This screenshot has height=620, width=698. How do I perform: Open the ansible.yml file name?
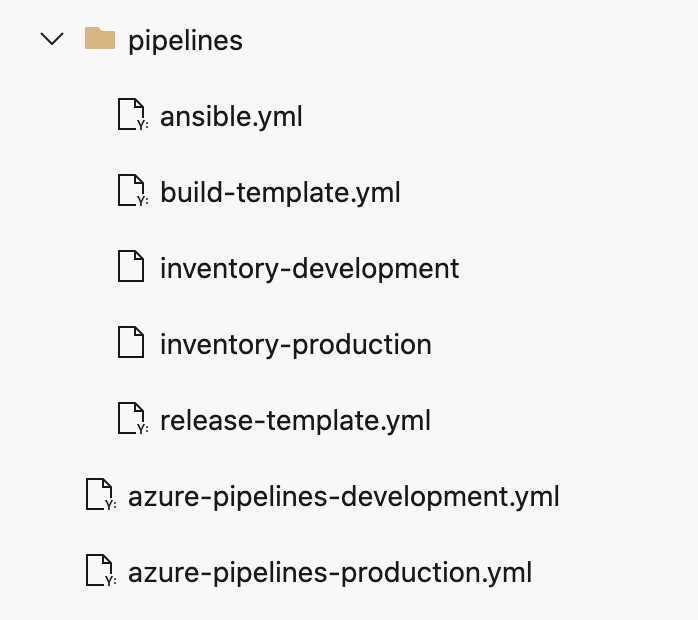click(231, 117)
